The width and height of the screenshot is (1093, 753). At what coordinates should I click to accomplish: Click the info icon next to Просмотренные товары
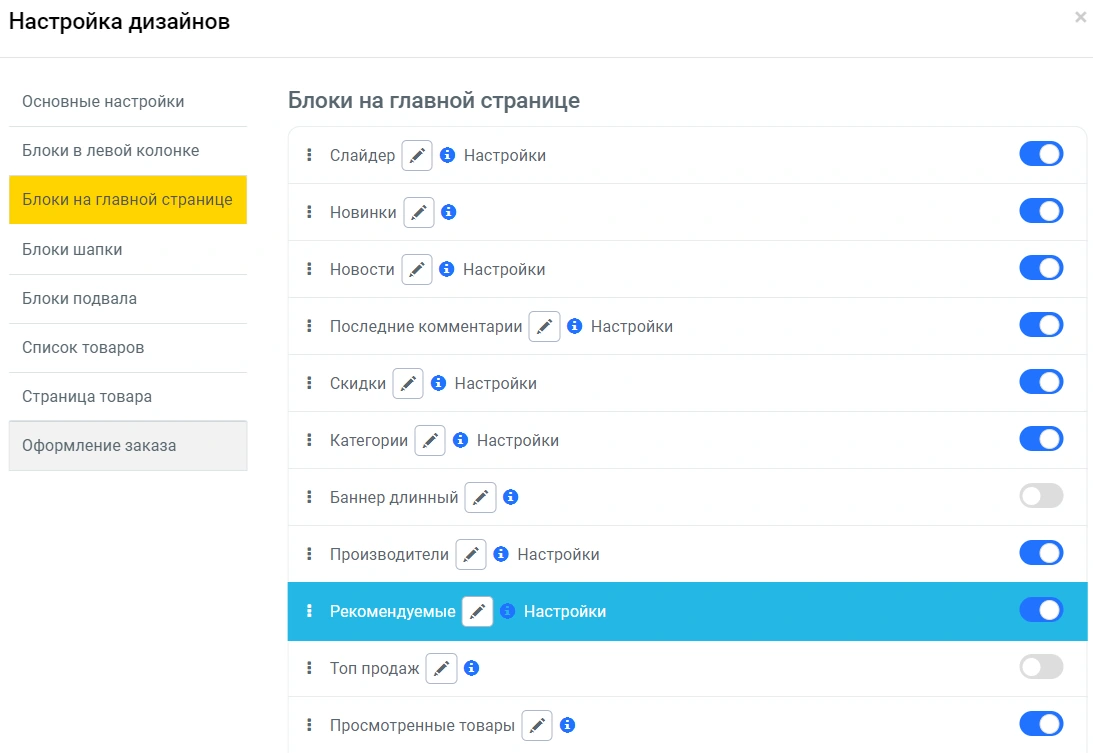567,725
